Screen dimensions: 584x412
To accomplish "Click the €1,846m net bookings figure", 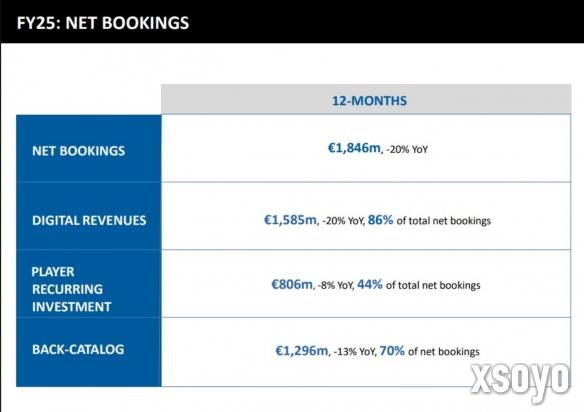I will 354,148.
